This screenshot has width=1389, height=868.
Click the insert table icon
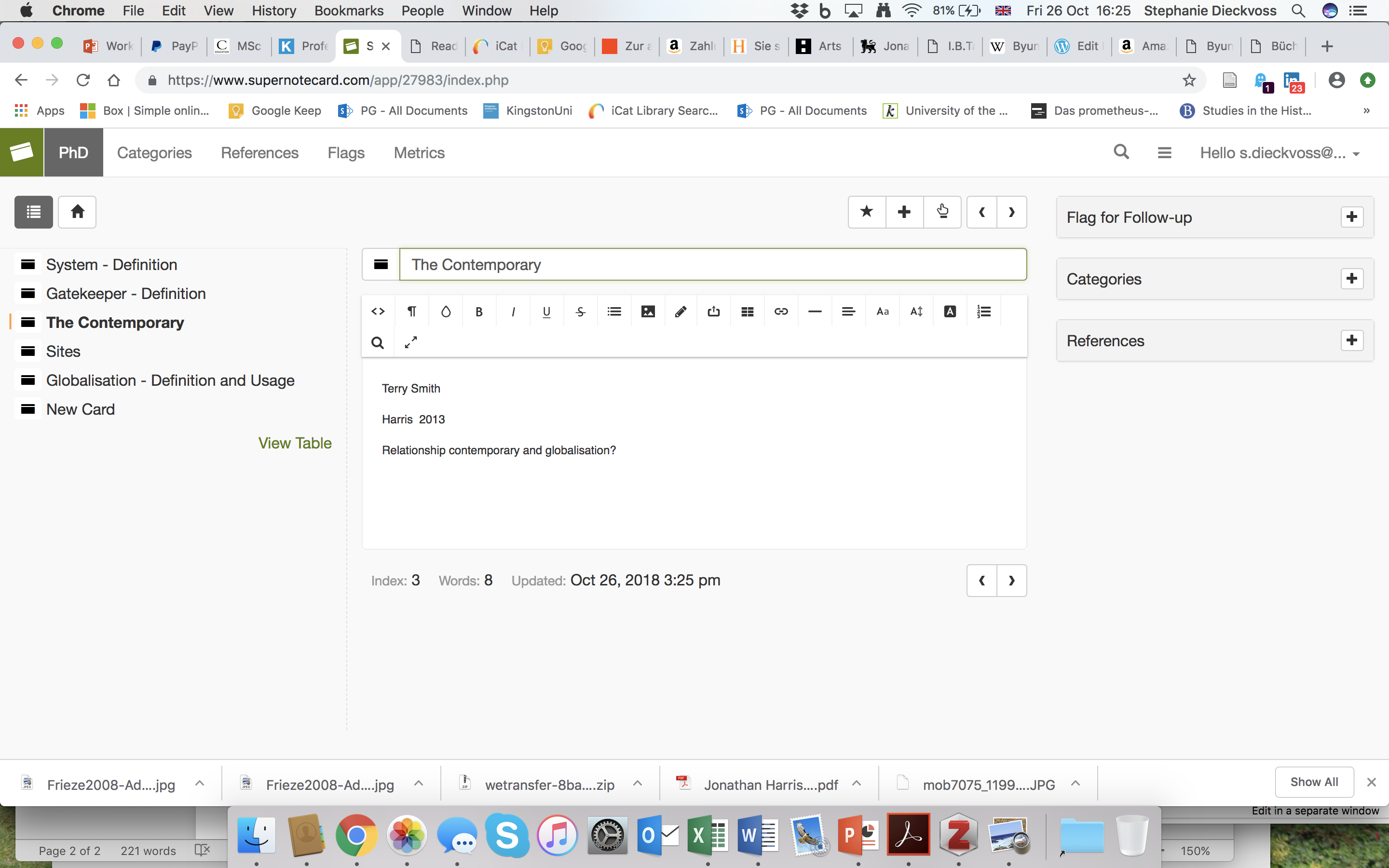(746, 311)
